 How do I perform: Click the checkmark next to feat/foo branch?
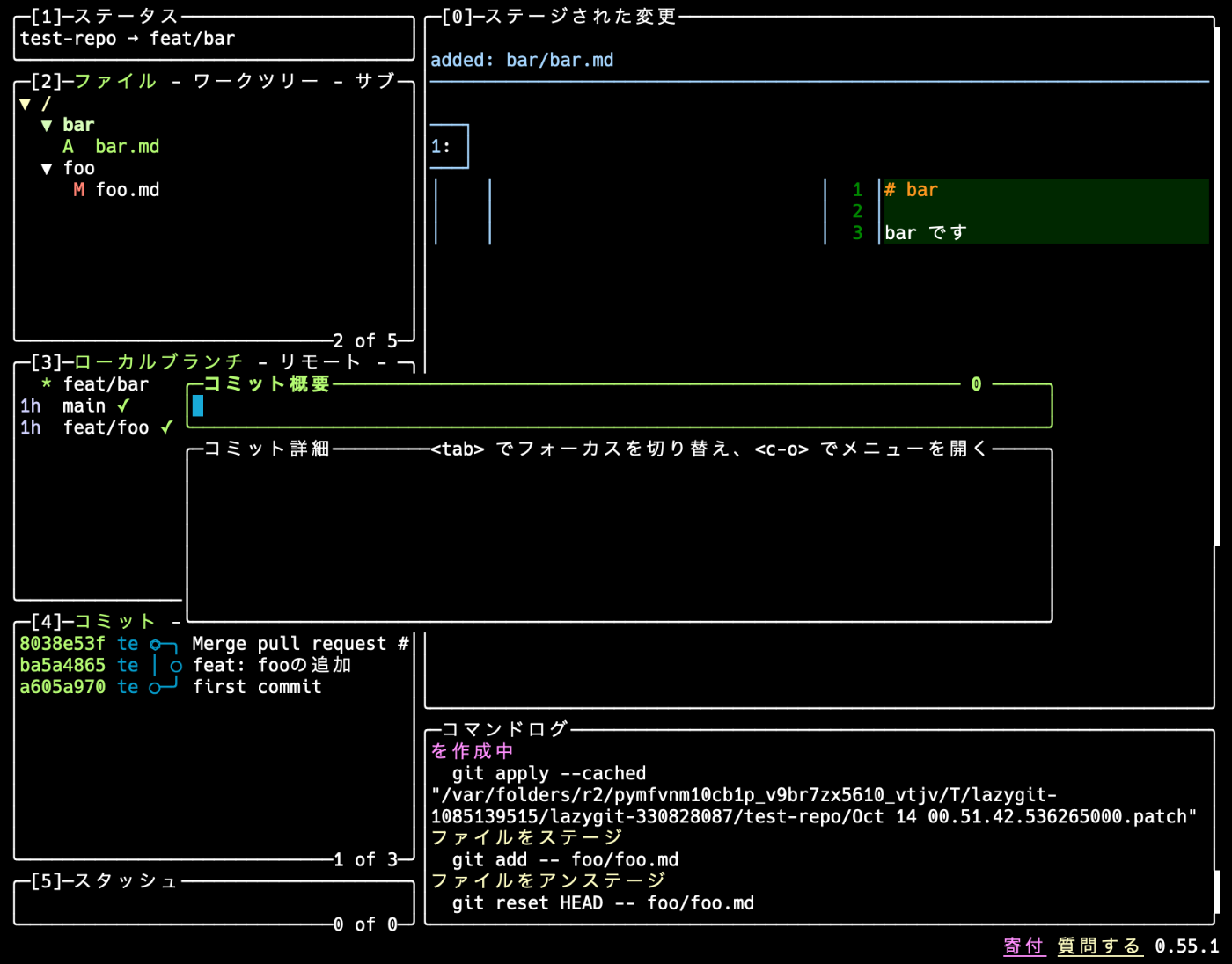[166, 427]
